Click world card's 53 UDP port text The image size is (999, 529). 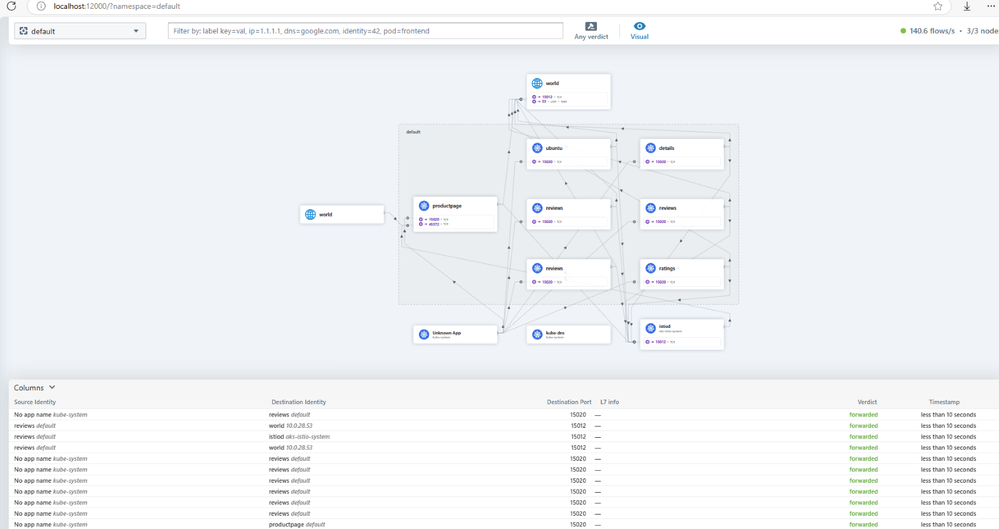(552, 101)
